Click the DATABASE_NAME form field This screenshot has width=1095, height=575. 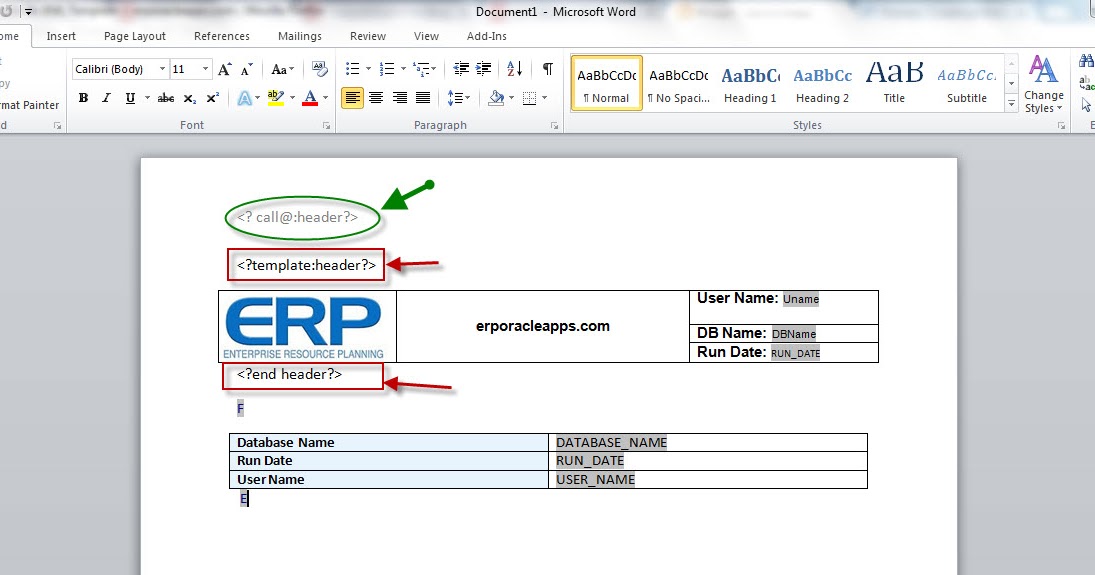pos(611,442)
